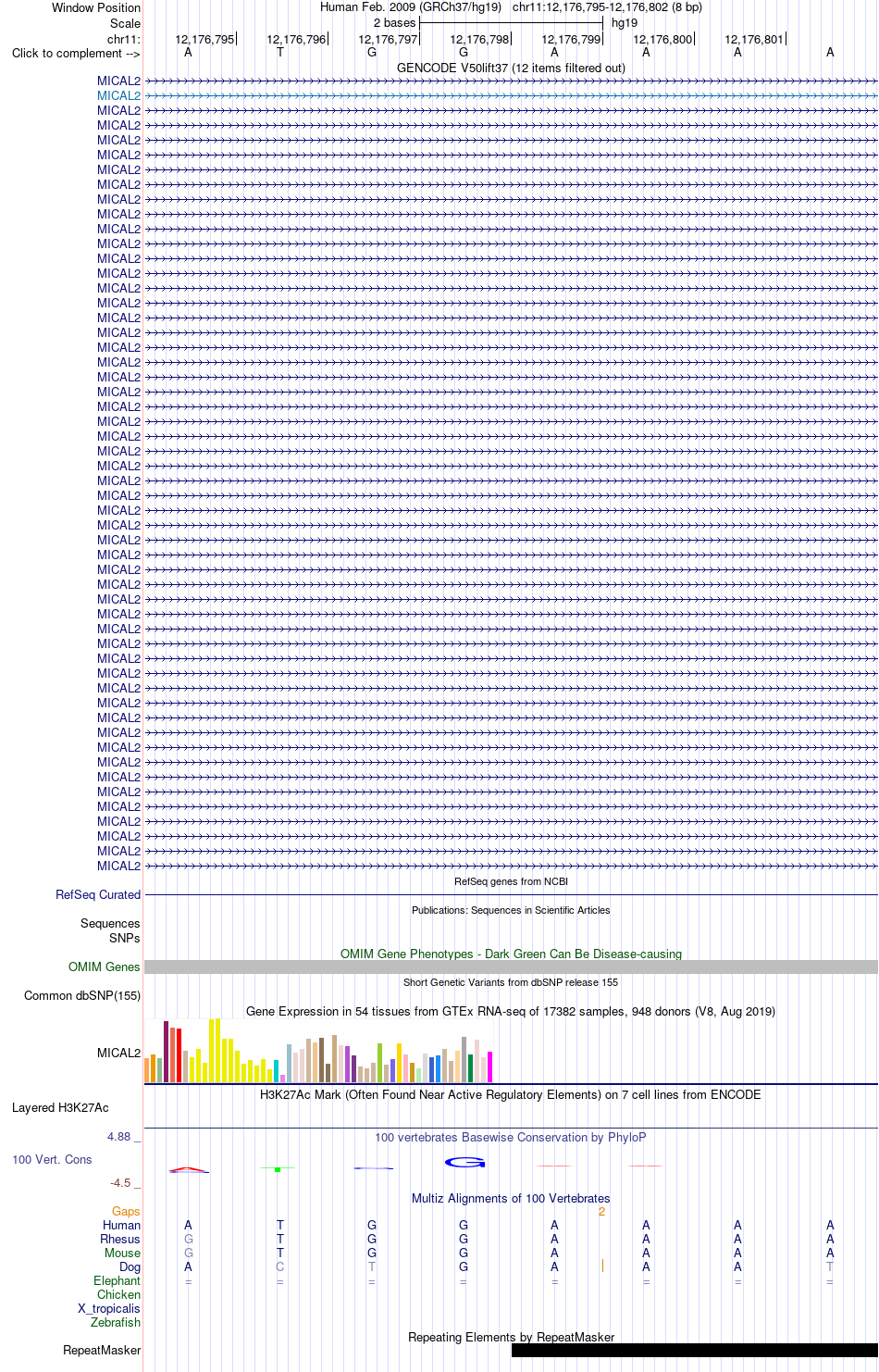Click position label 12,176,796
The image size is (879, 1372).
(296, 39)
